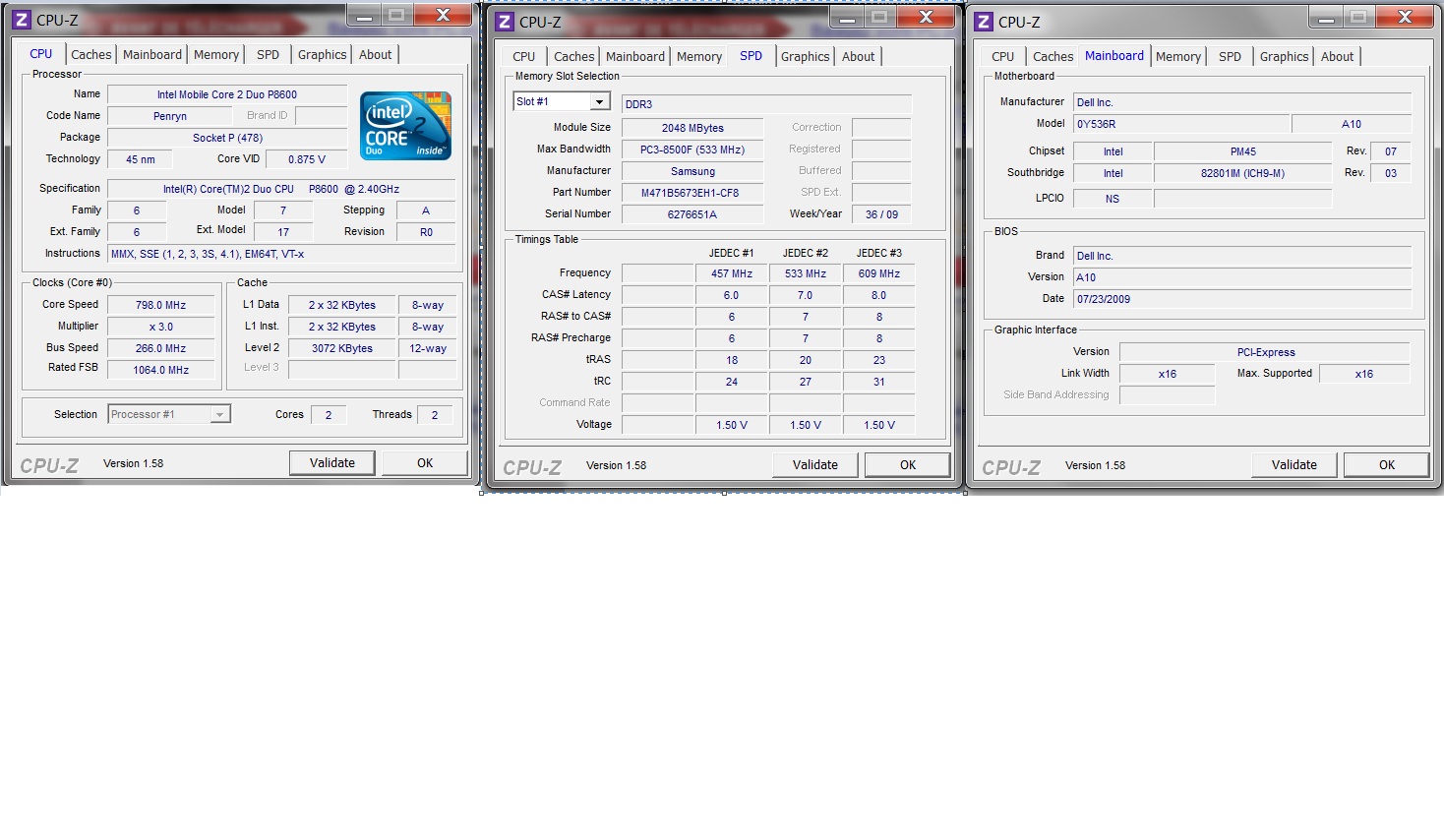Click OK in the middle SPD window
This screenshot has height=840, width=1444.
pos(907,465)
